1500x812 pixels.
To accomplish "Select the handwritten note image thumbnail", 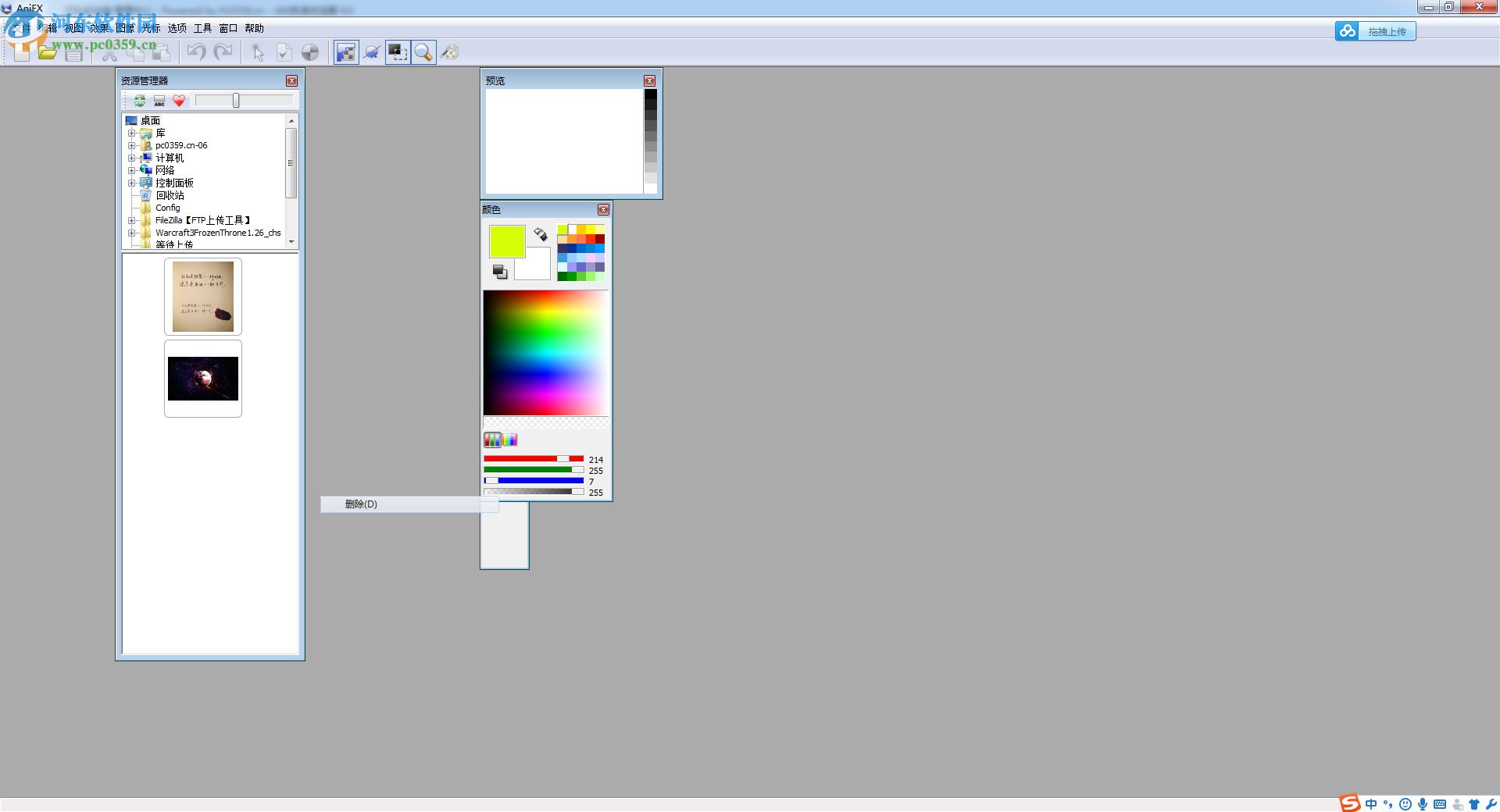I will click(203, 297).
